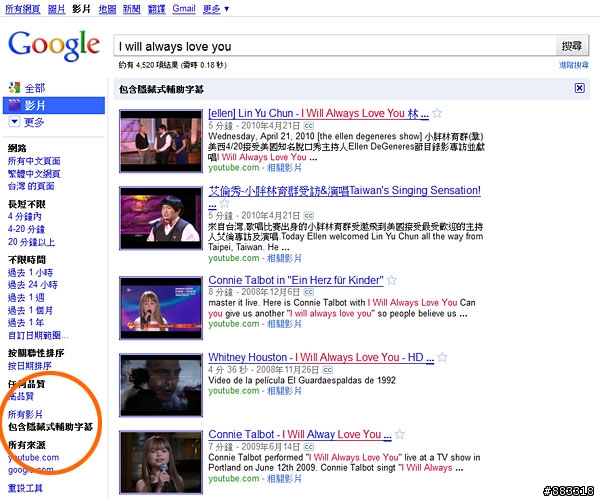Open Connie Talbot Ein Herz für Kinder title

[296, 280]
